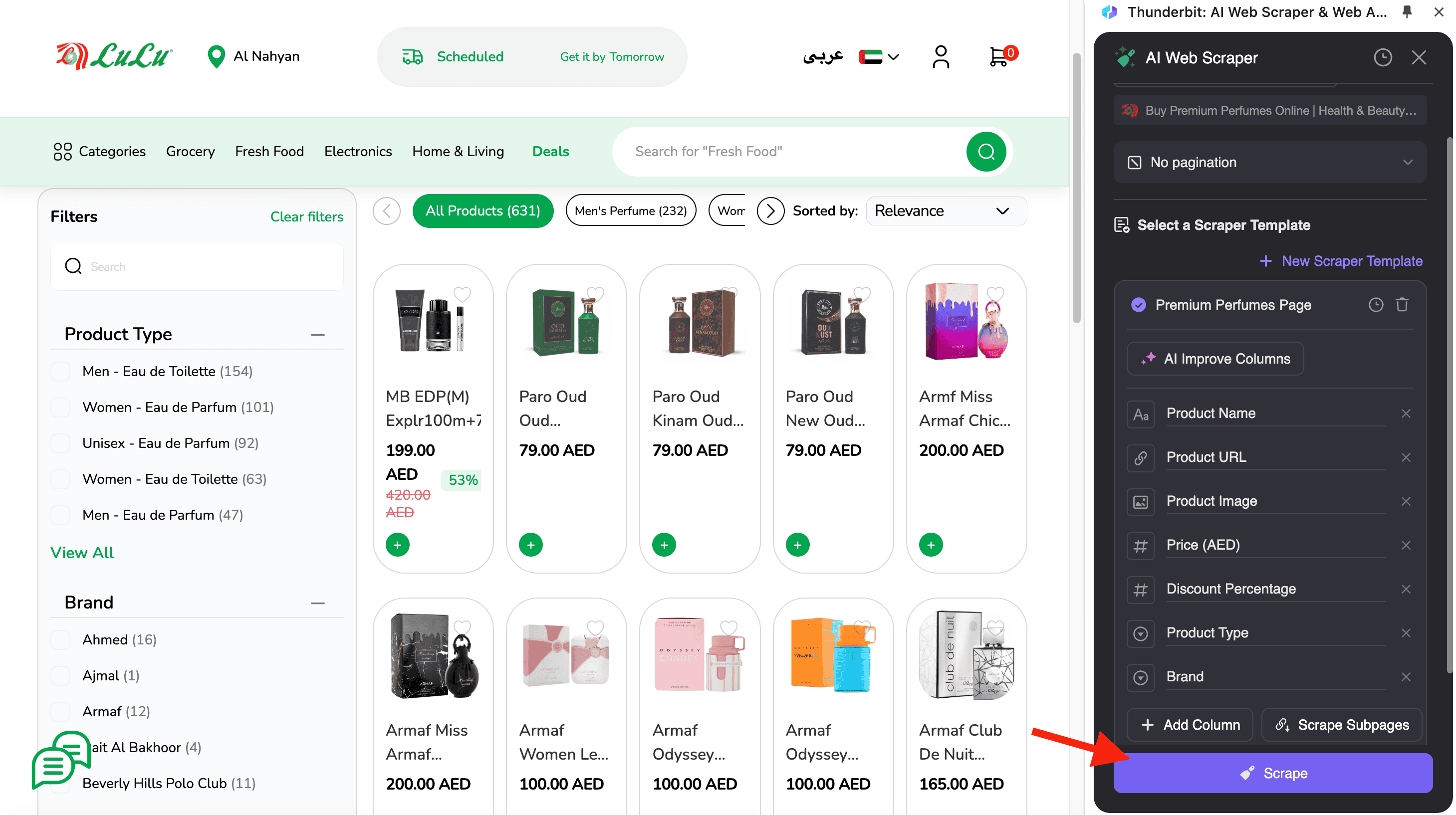Remove the Product Image column
This screenshot has height=815, width=1456.
pos(1406,501)
